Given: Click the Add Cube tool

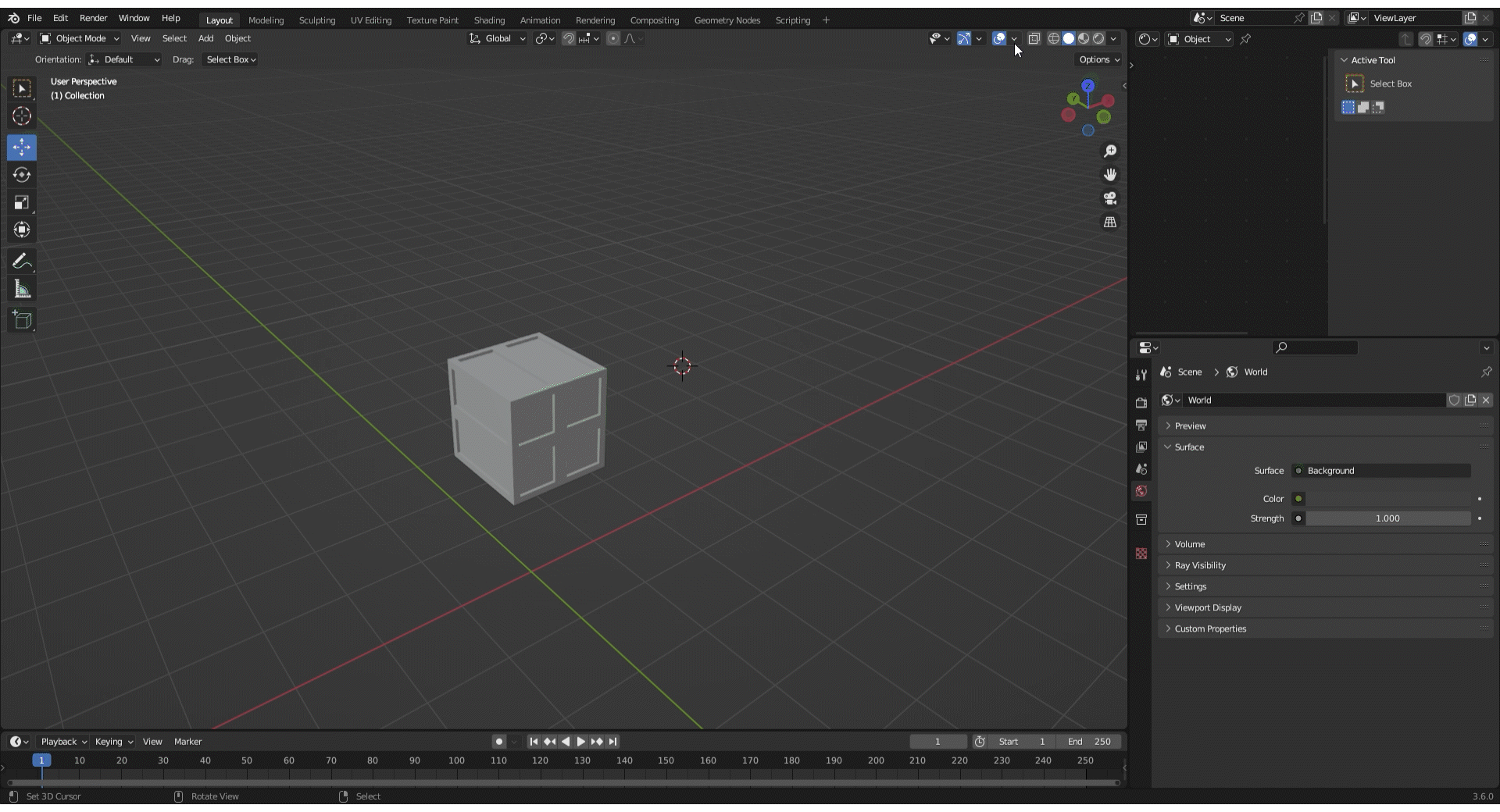Looking at the screenshot, I should (22, 319).
